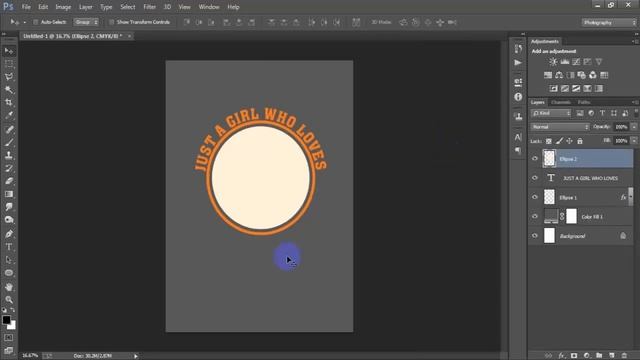Open the File menu

click(x=26, y=7)
